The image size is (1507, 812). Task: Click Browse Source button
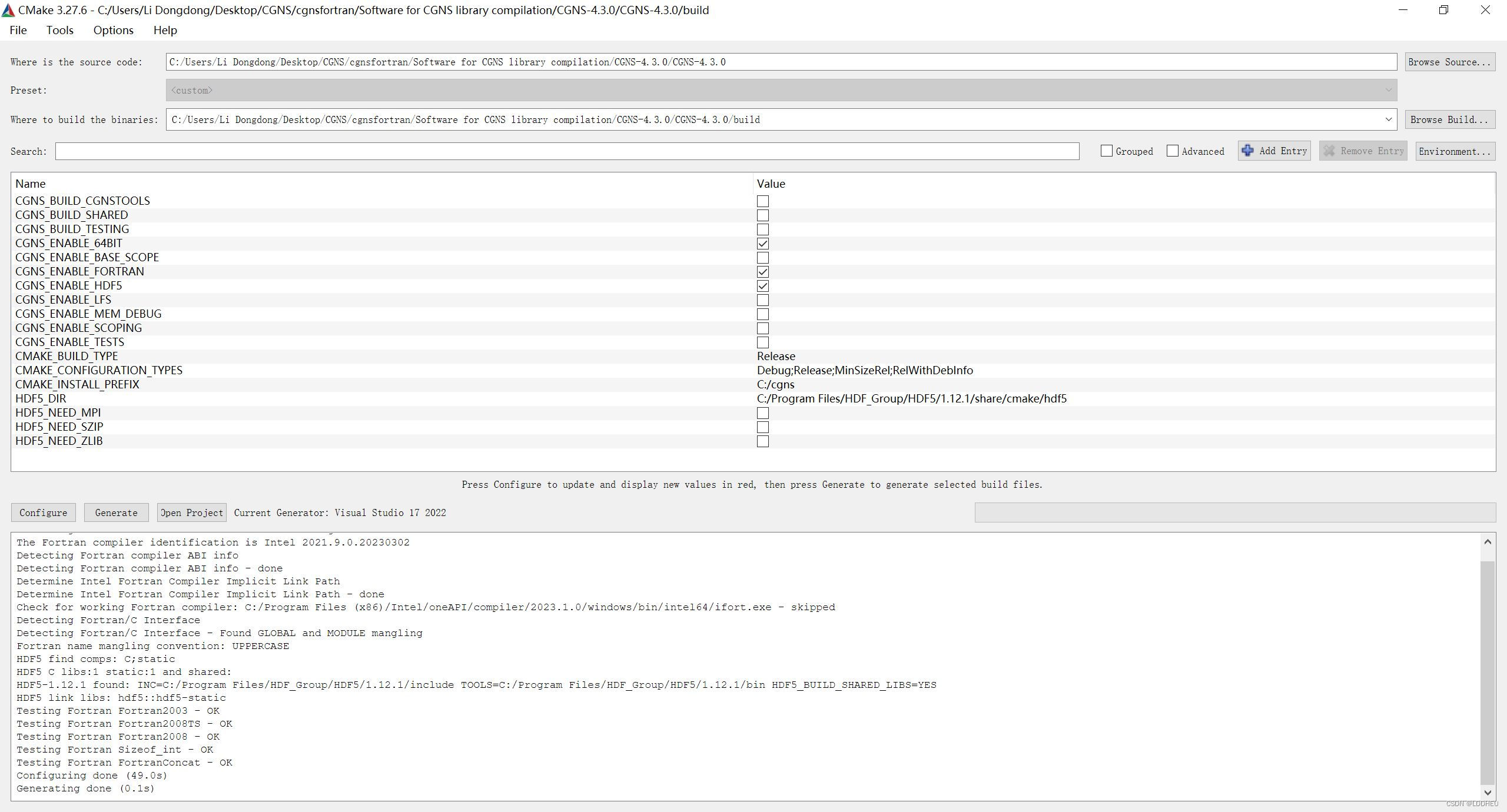click(1449, 62)
